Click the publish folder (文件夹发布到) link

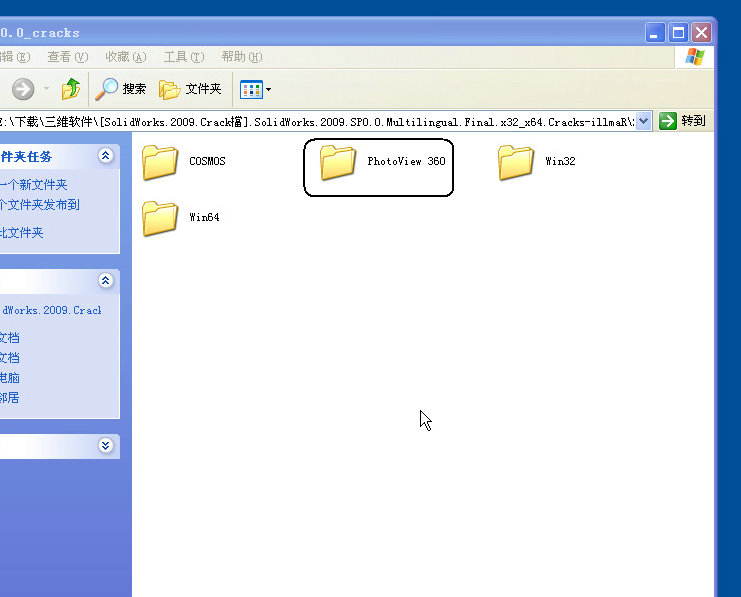point(40,205)
